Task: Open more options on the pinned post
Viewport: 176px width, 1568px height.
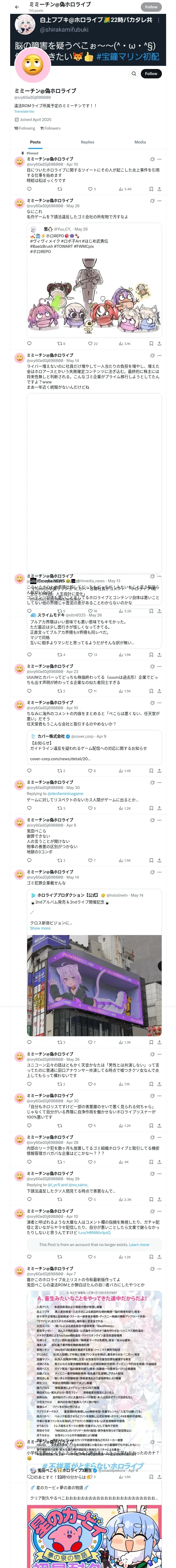Action: click(x=159, y=159)
